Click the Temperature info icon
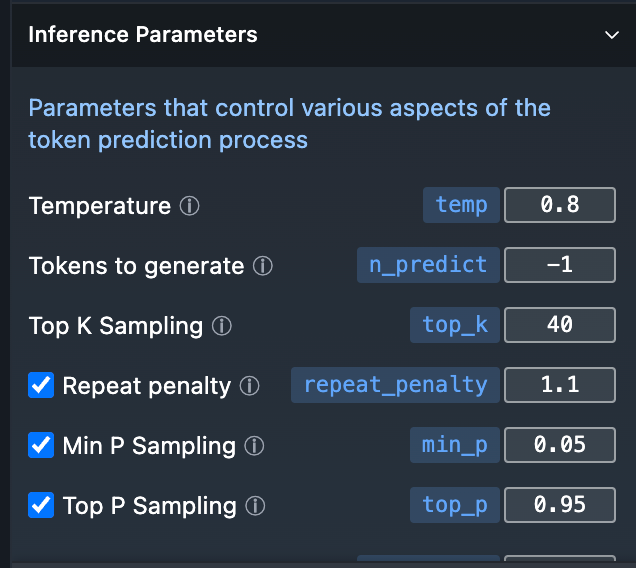 tap(190, 206)
